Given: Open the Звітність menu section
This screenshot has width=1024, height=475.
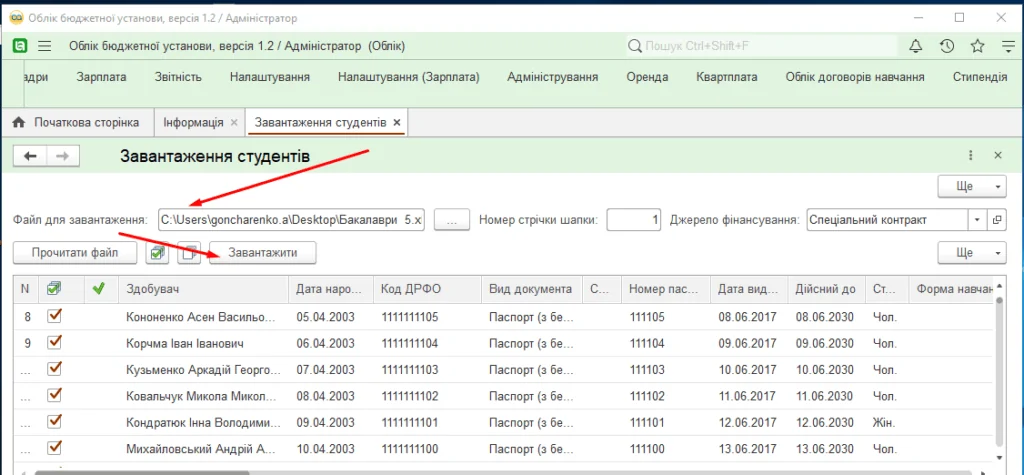Looking at the screenshot, I should coord(178,77).
